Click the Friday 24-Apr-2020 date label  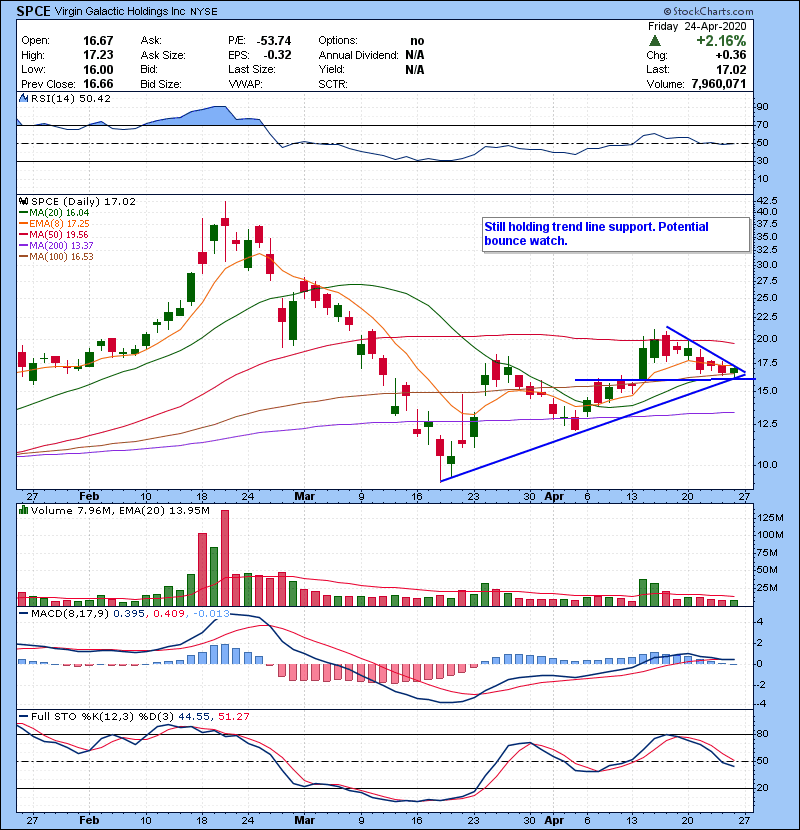(697, 26)
